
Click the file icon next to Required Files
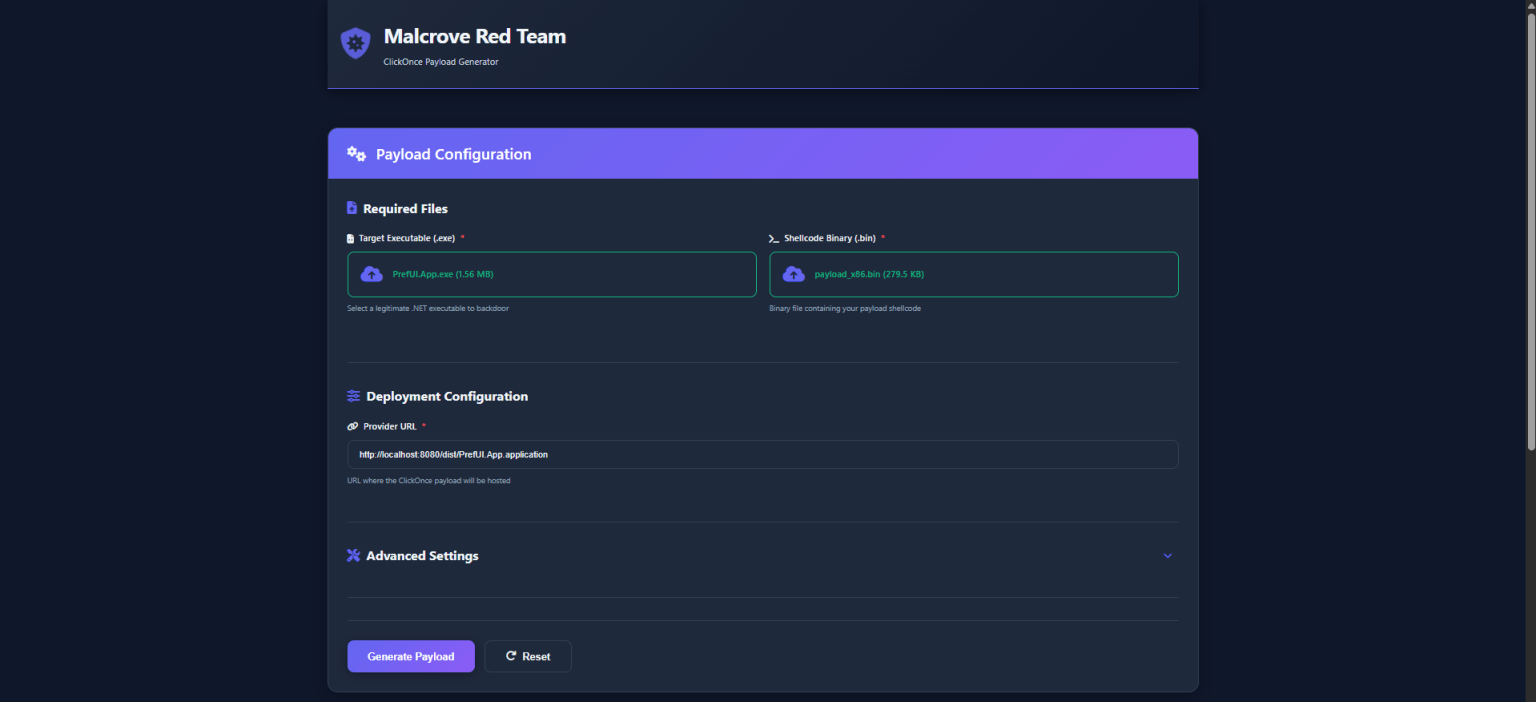[x=352, y=208]
